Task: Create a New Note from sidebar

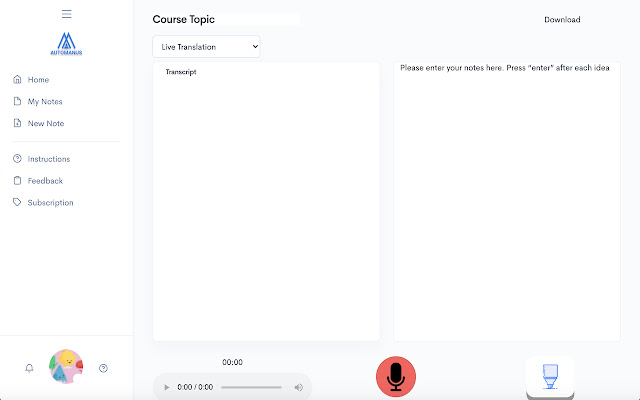Action: coord(46,123)
